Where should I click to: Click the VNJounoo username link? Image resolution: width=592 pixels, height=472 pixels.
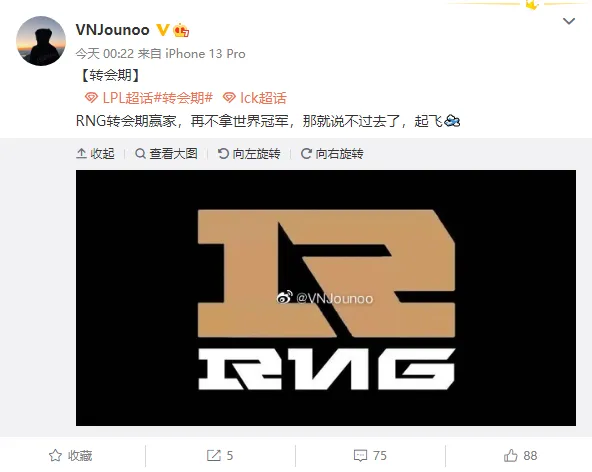113,30
